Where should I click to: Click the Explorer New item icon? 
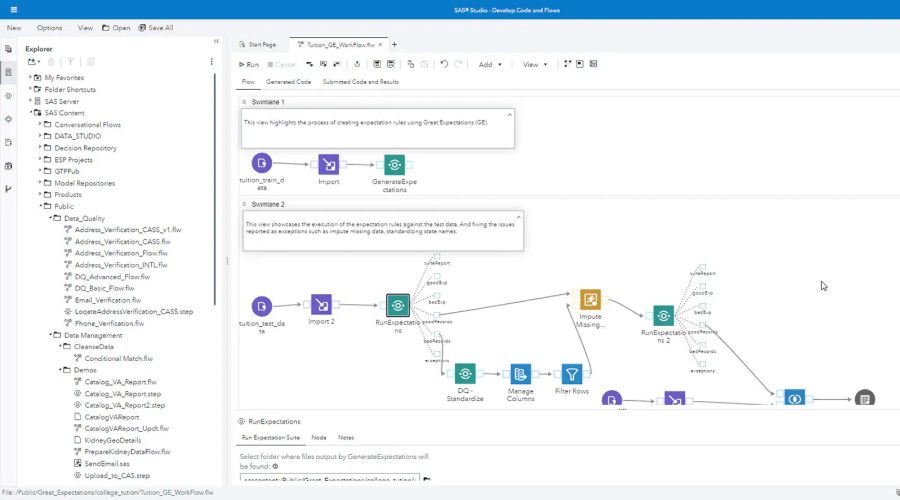[33, 61]
